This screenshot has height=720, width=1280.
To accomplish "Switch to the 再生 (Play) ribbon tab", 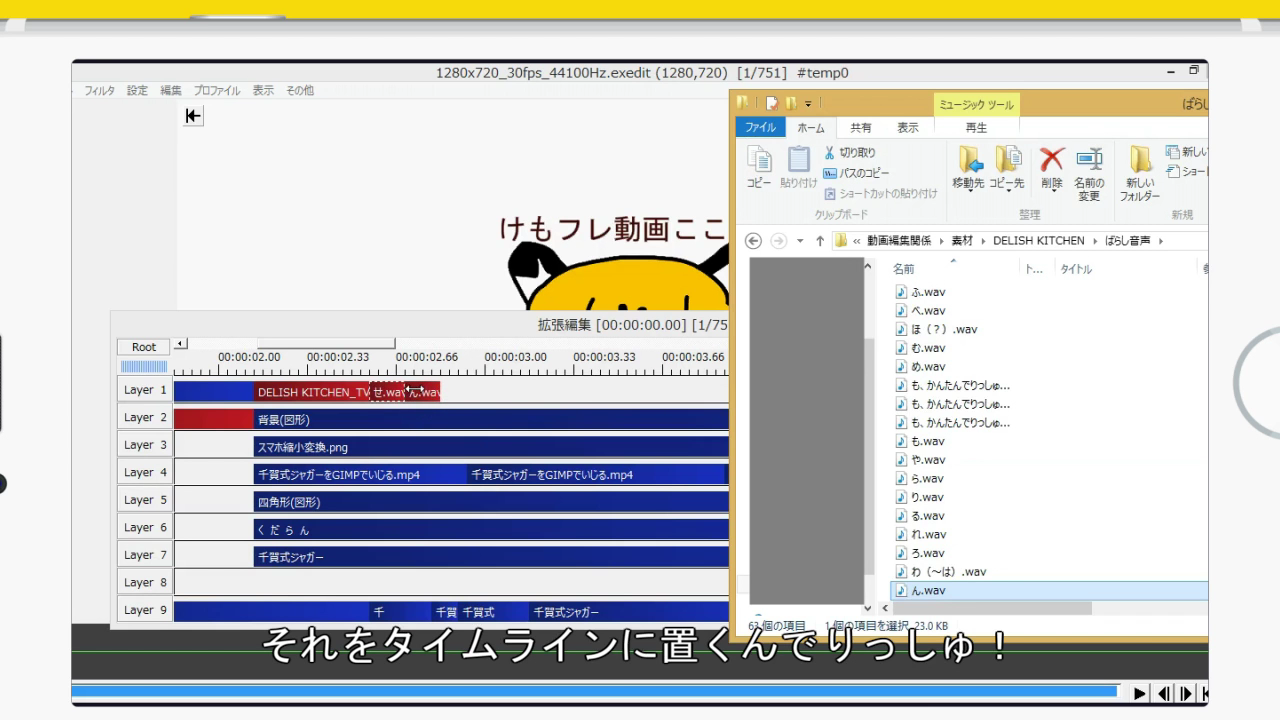I will pos(975,127).
